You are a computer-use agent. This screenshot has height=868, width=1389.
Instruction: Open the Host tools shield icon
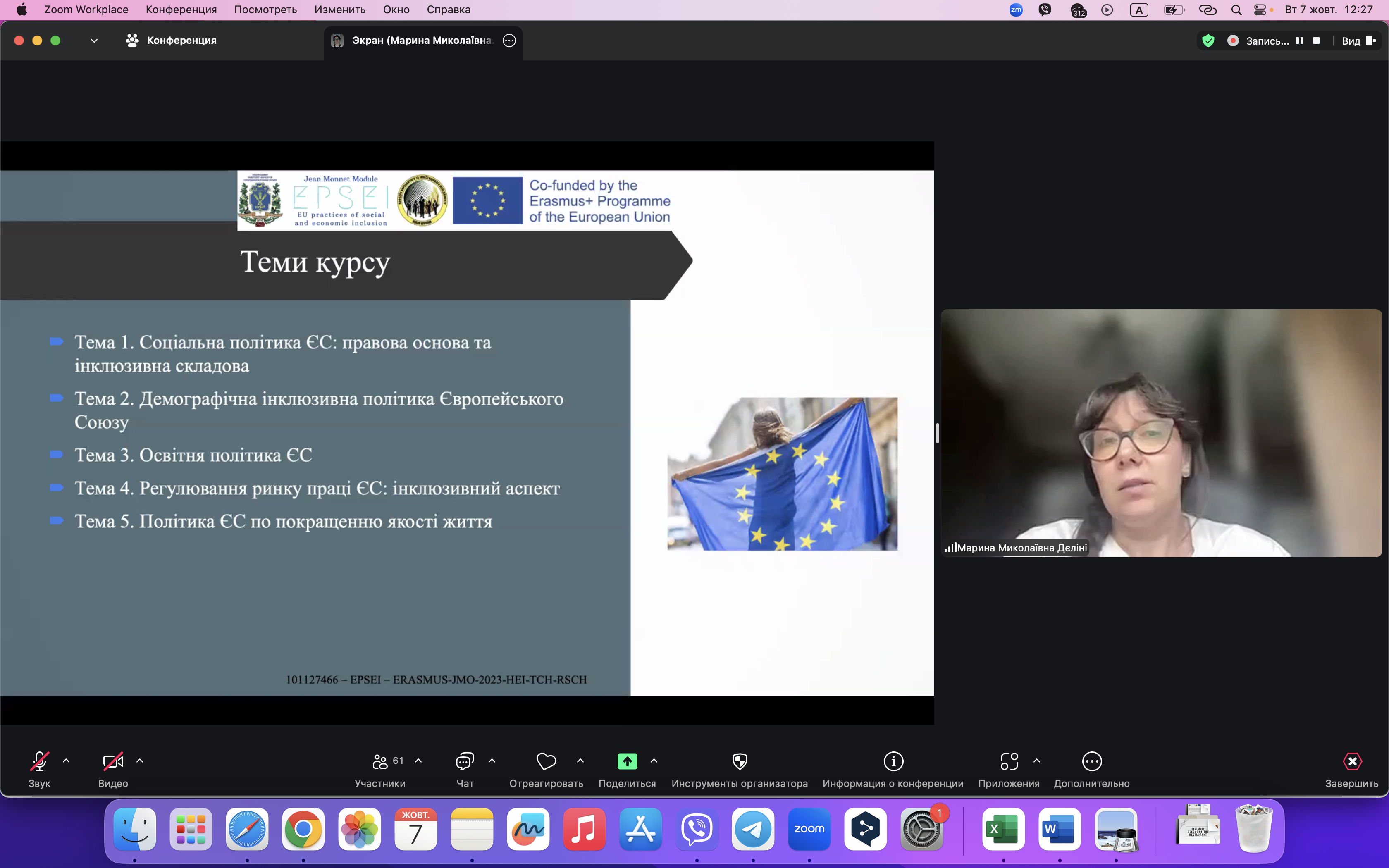(739, 762)
